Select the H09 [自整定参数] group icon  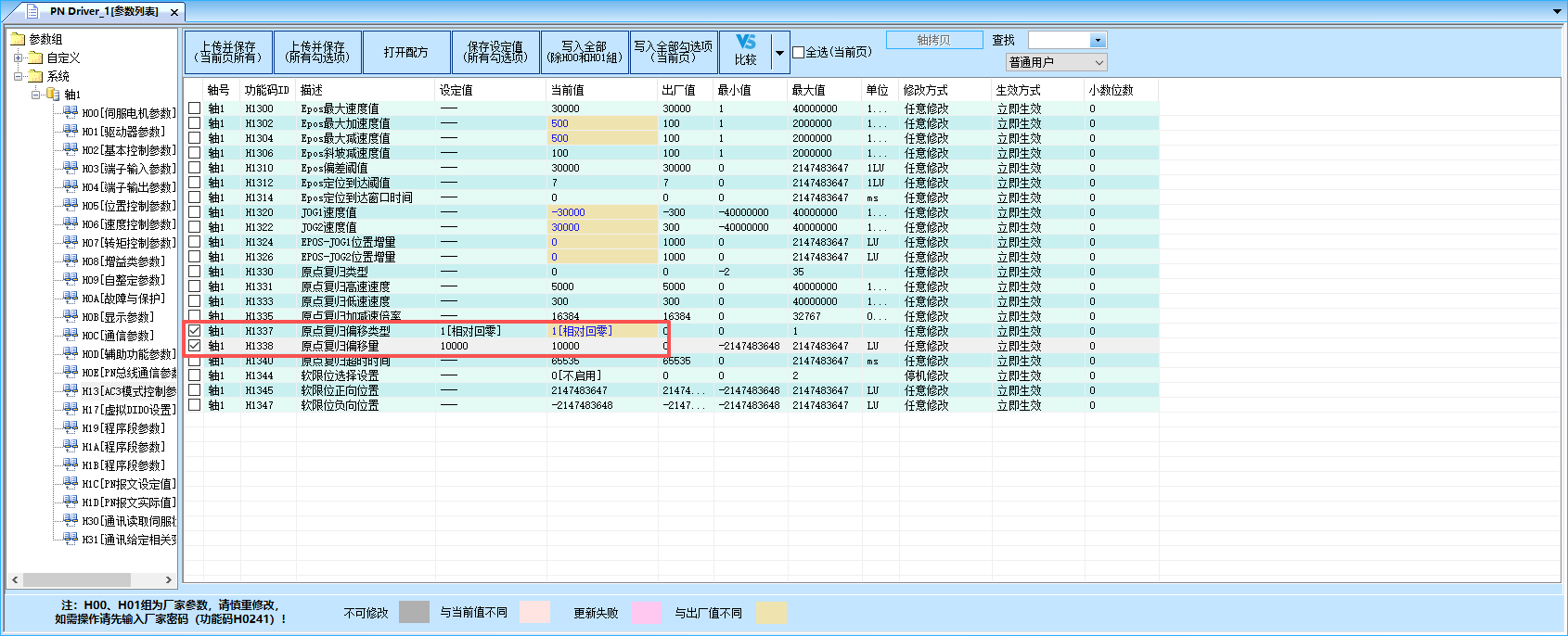point(71,279)
